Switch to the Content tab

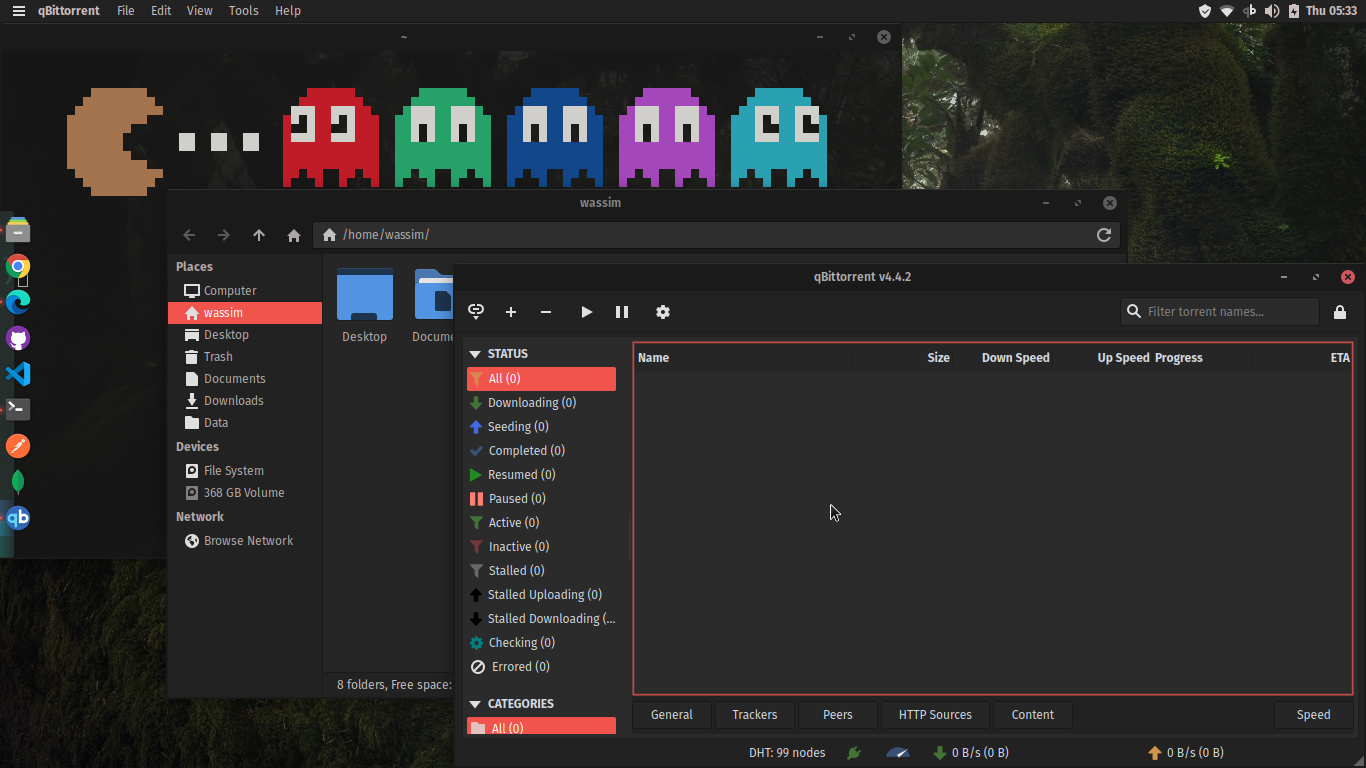tap(1033, 715)
